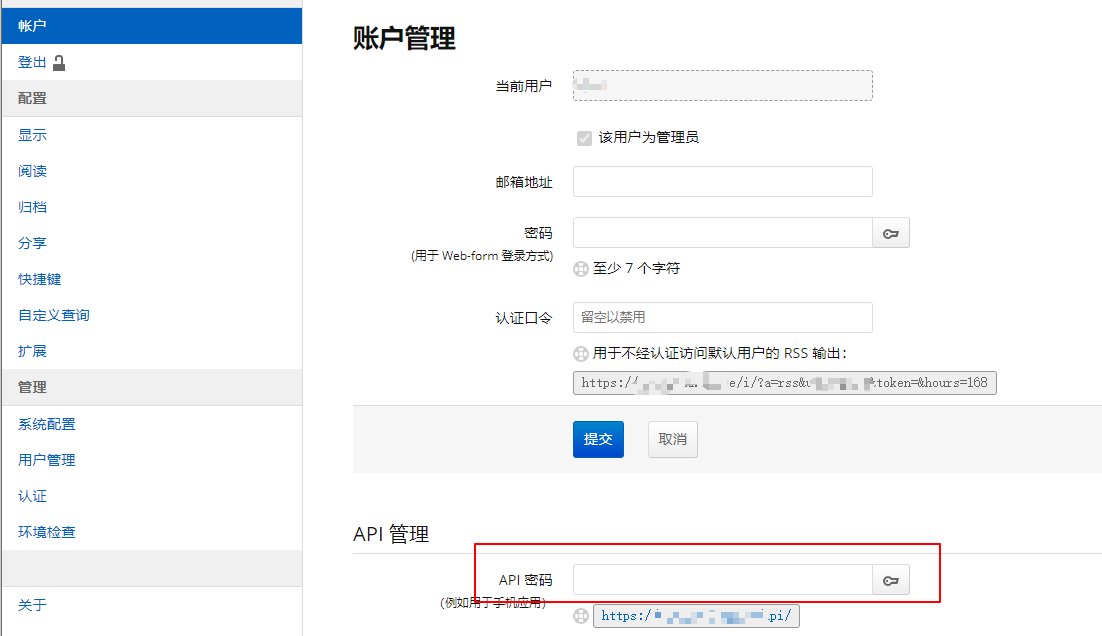
Task: Open 自定义查询 in the sidebar
Action: pos(54,315)
